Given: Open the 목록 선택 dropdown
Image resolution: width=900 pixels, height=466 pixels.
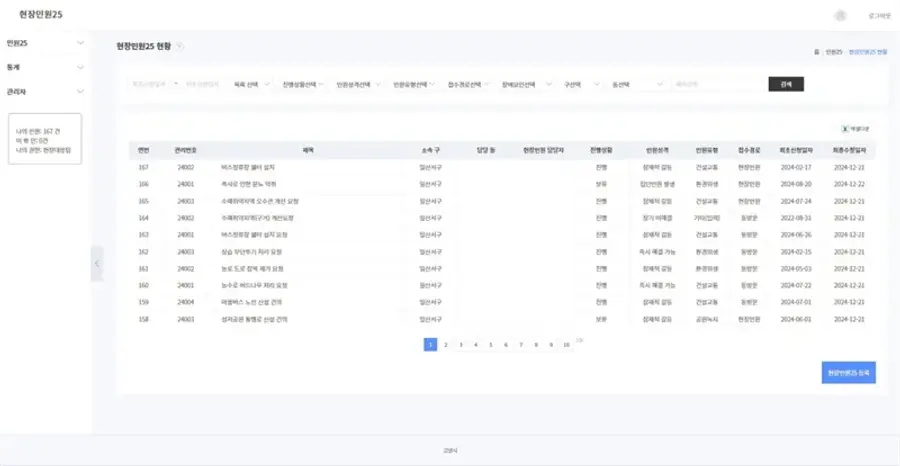Looking at the screenshot, I should point(251,84).
